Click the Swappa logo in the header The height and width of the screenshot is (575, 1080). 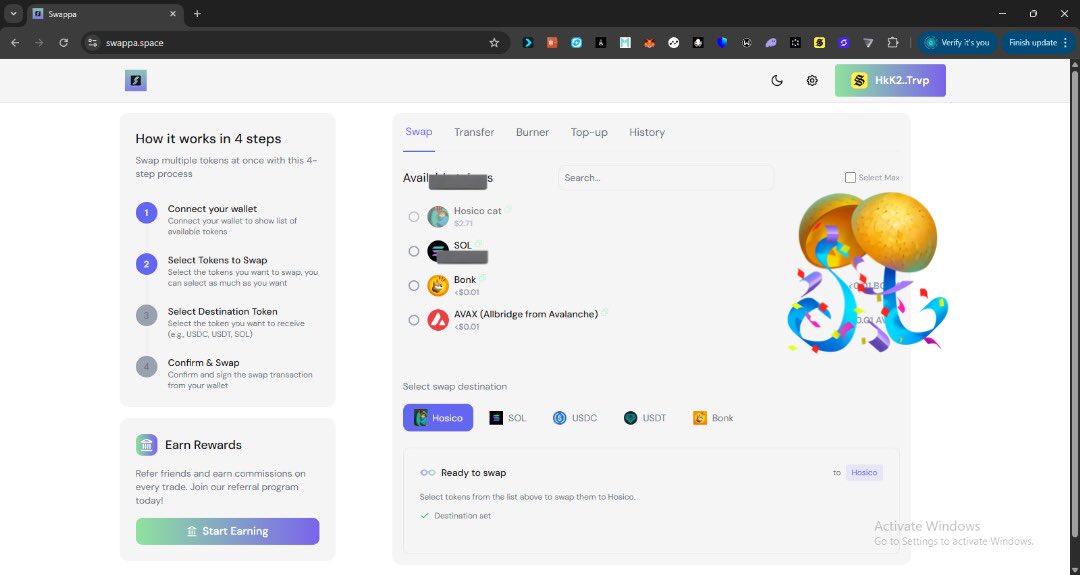(136, 81)
